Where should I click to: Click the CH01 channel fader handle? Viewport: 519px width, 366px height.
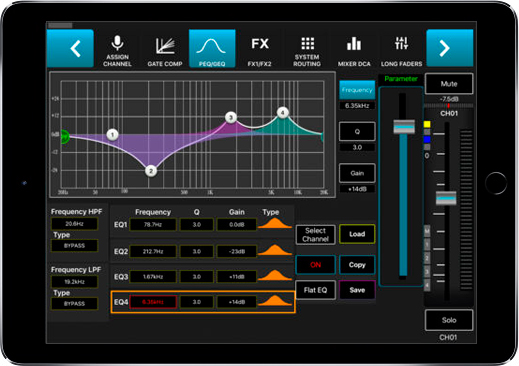[446, 198]
